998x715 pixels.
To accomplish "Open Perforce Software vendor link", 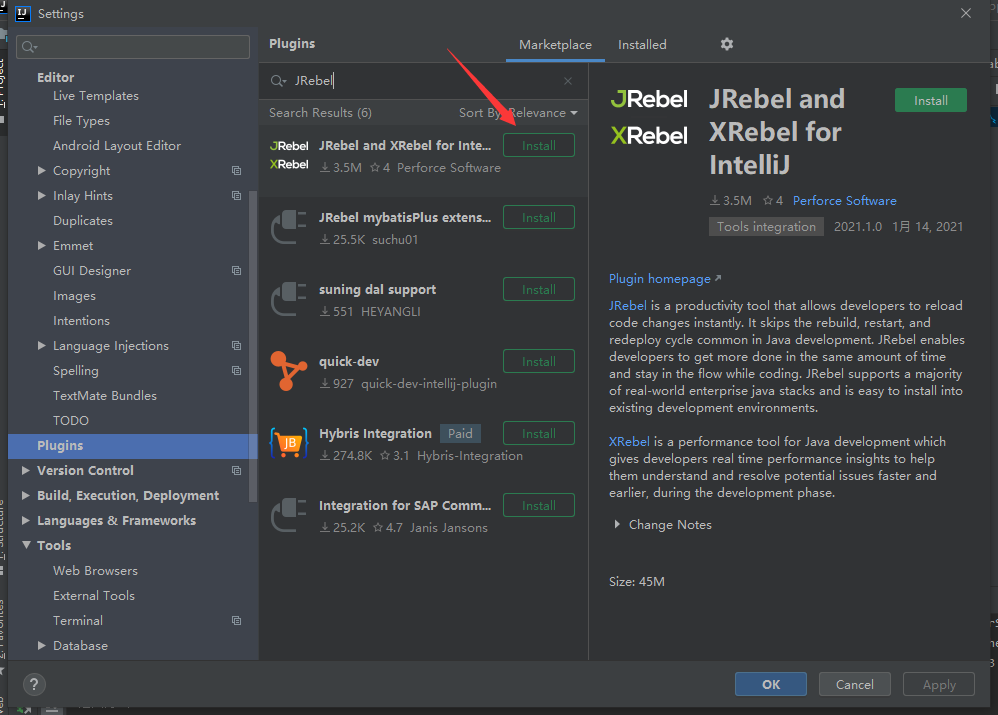I will pos(844,201).
